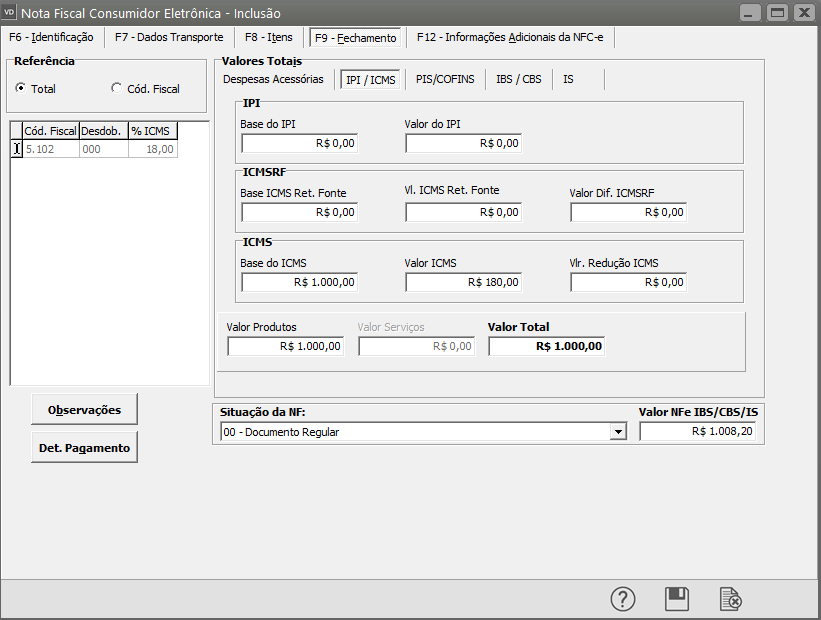Click the Valor NFe IBS/CBS/IS field
The width and height of the screenshot is (821, 620).
pos(698,432)
